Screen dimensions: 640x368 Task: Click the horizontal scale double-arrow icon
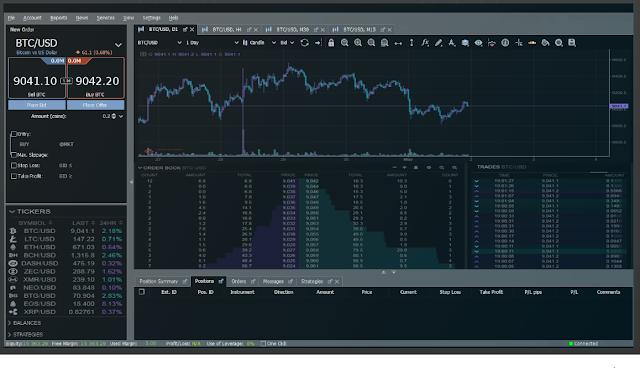point(398,43)
